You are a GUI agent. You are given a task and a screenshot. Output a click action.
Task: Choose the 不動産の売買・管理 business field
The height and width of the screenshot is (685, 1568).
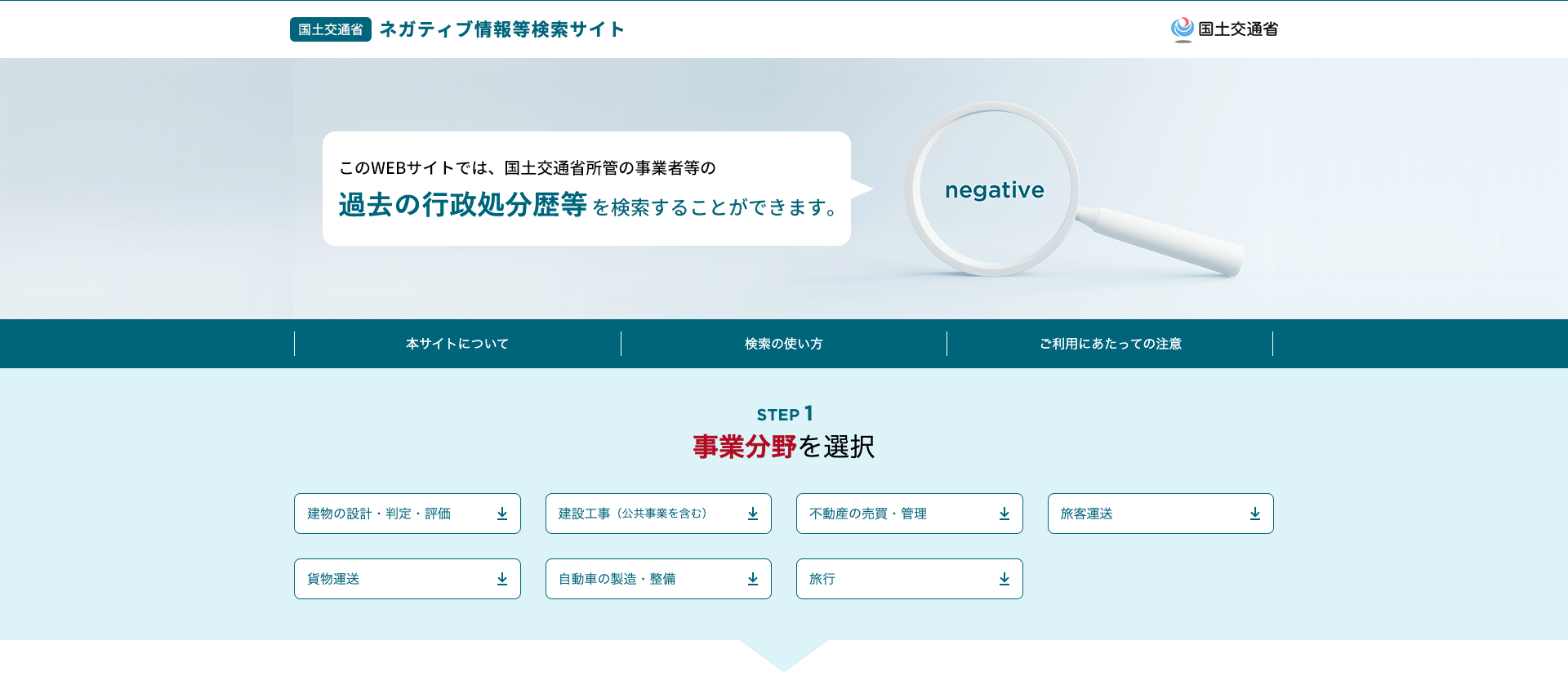pyautogui.click(x=868, y=514)
